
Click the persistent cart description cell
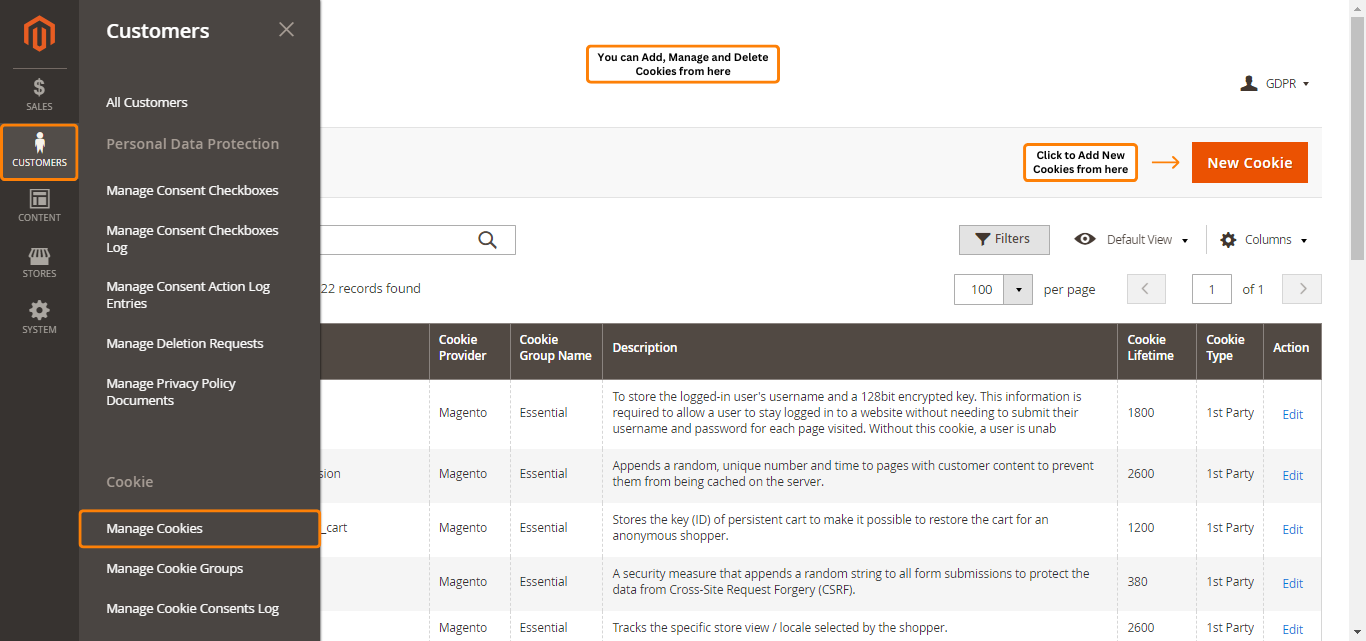click(x=860, y=528)
